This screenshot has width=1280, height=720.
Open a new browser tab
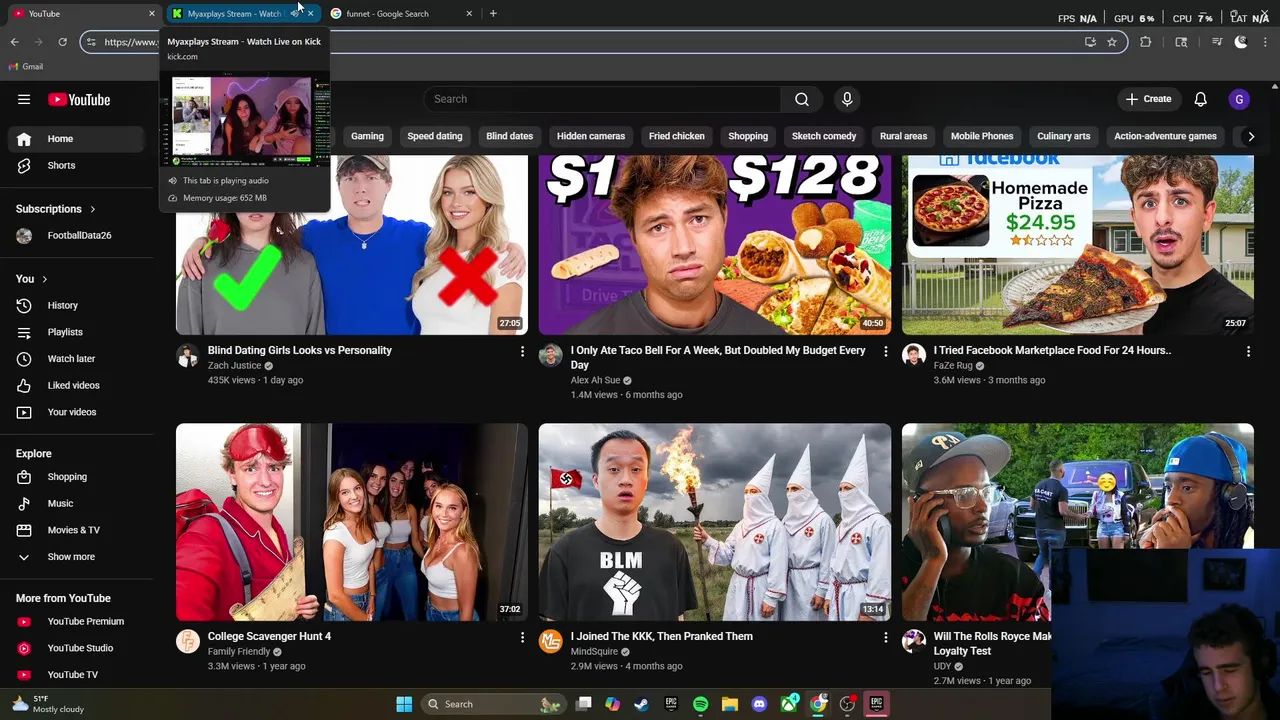493,13
